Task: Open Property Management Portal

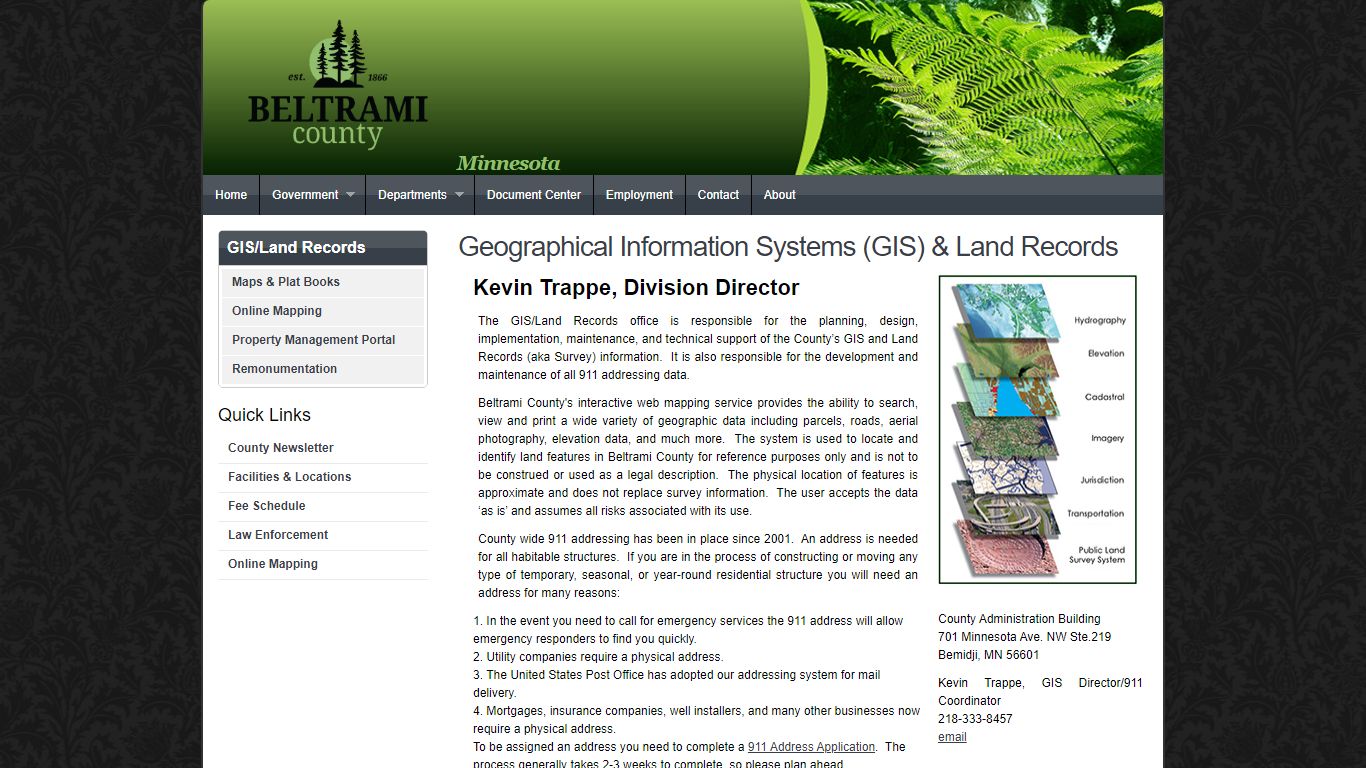Action: (x=323, y=340)
